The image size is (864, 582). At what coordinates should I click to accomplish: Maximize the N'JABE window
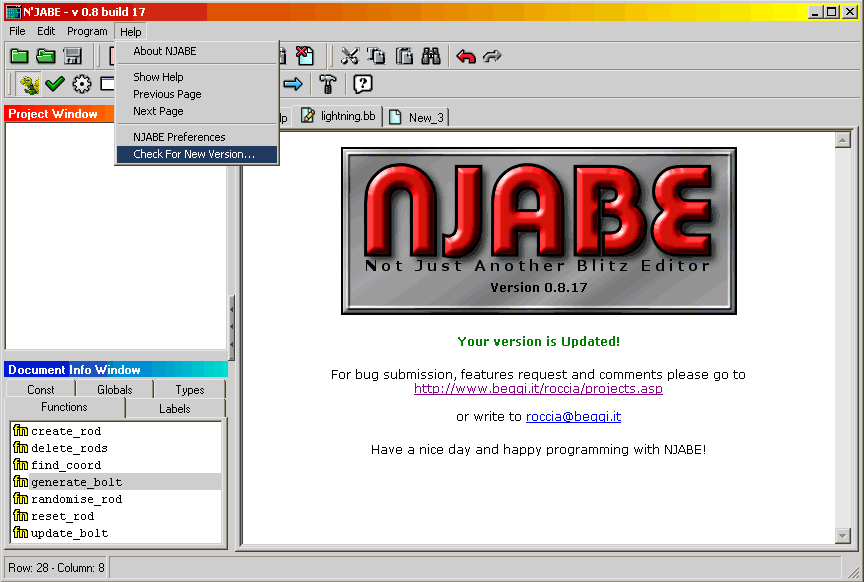point(832,12)
